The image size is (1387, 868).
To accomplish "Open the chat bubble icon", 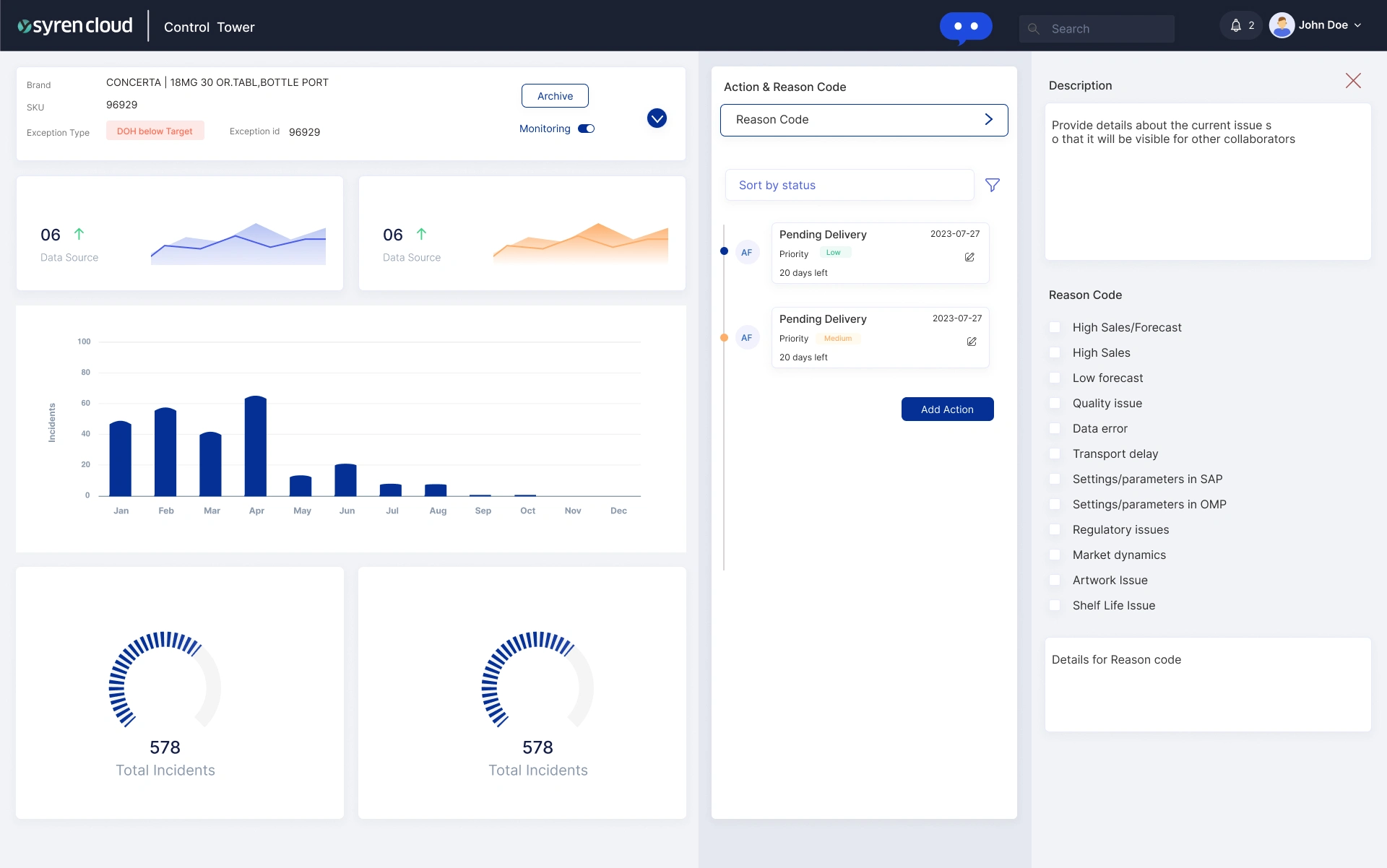I will click(x=966, y=27).
